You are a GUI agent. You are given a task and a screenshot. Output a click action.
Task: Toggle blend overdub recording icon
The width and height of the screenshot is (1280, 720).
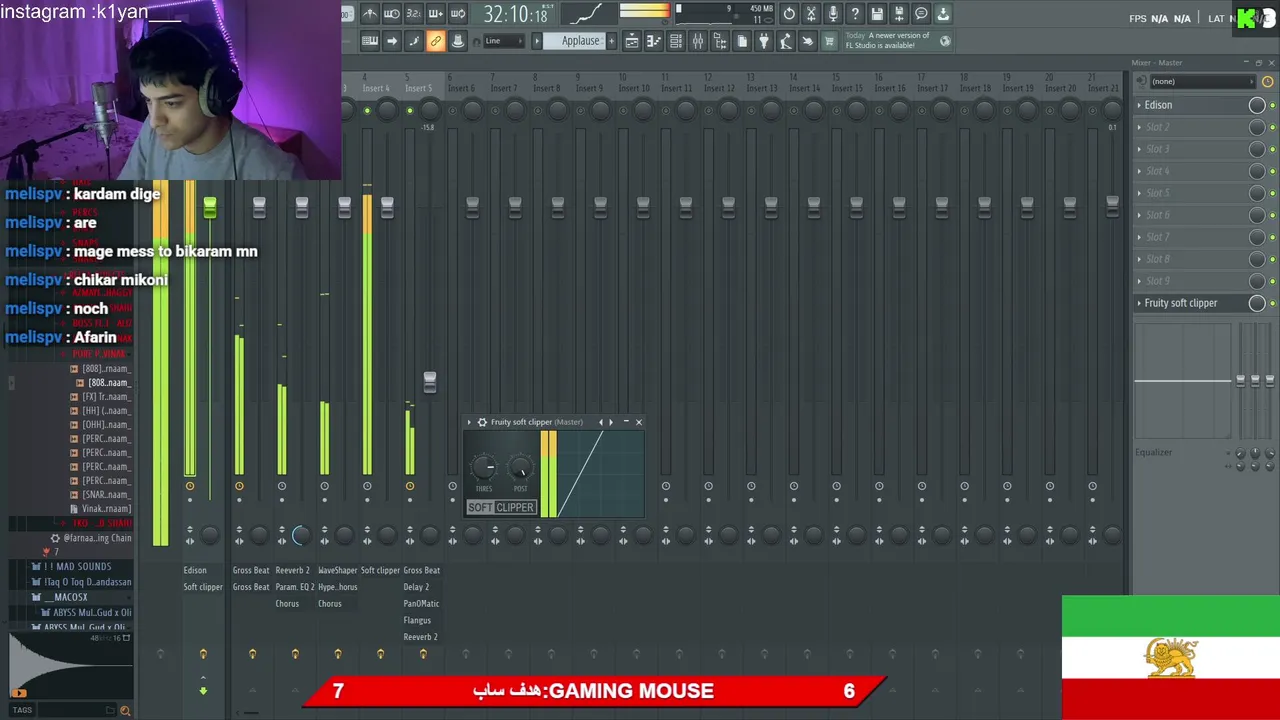pyautogui.click(x=435, y=14)
